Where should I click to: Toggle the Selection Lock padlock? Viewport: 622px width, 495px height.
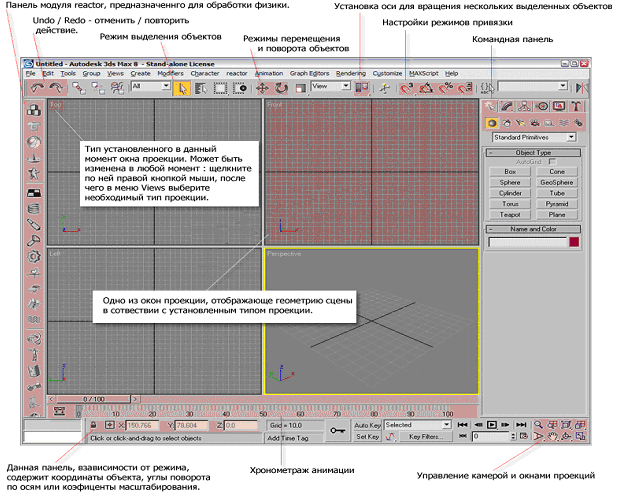click(93, 425)
